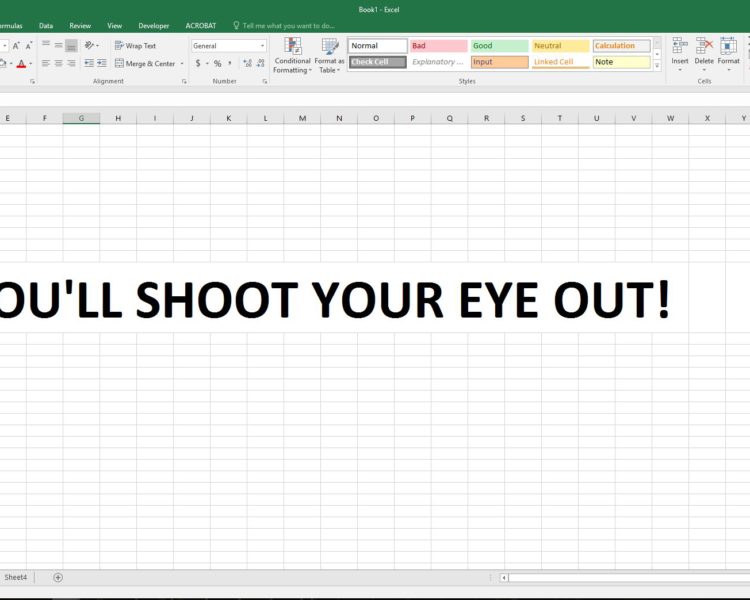Click the horizontal scrollbar left arrow
The height and width of the screenshot is (600, 750).
coord(504,578)
